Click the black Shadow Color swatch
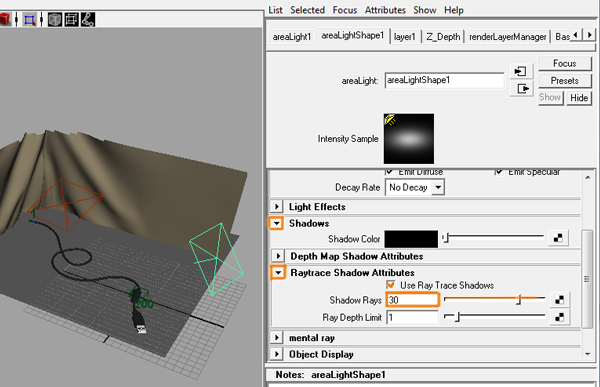The height and width of the screenshot is (387, 600). click(411, 239)
